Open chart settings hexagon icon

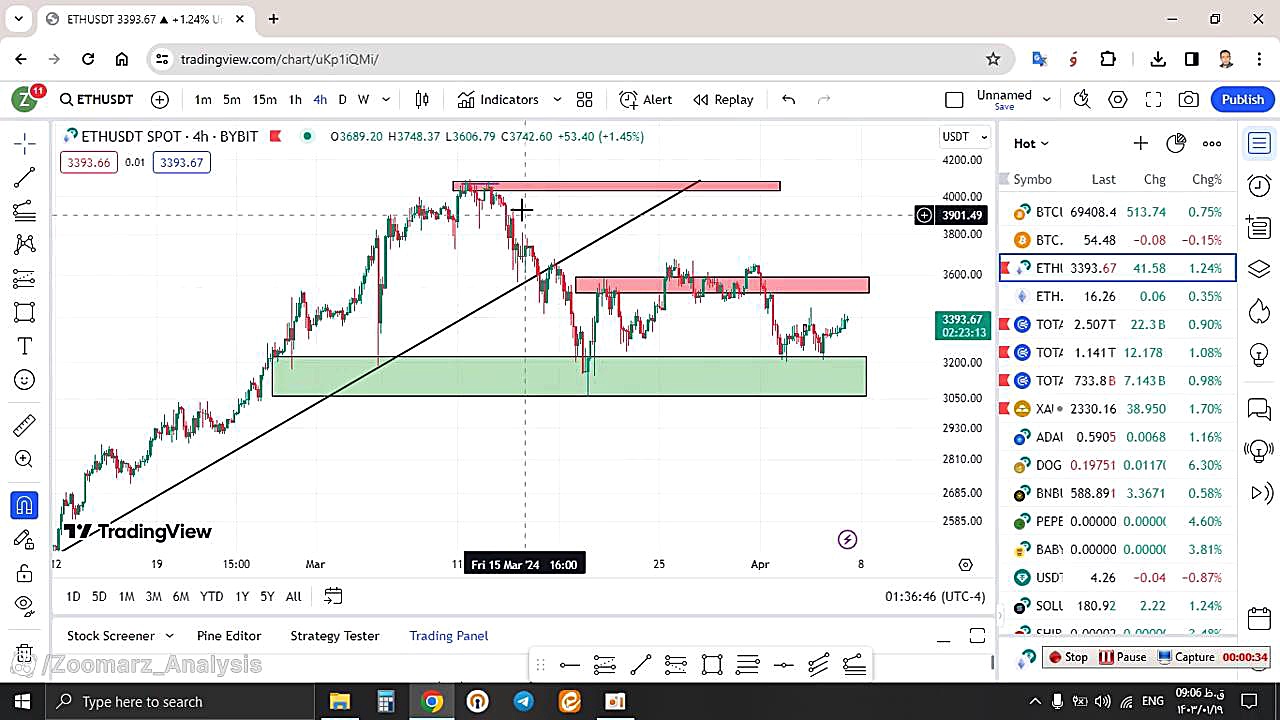1118,99
